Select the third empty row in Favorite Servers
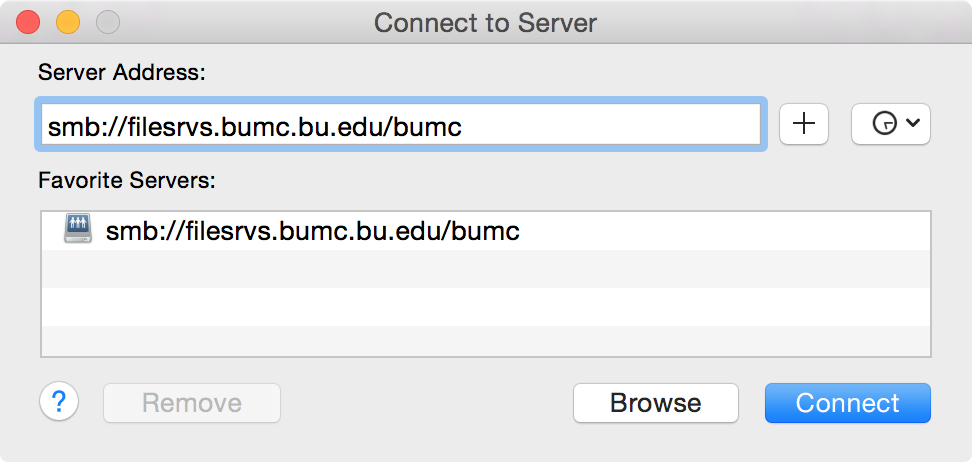 [x=486, y=306]
